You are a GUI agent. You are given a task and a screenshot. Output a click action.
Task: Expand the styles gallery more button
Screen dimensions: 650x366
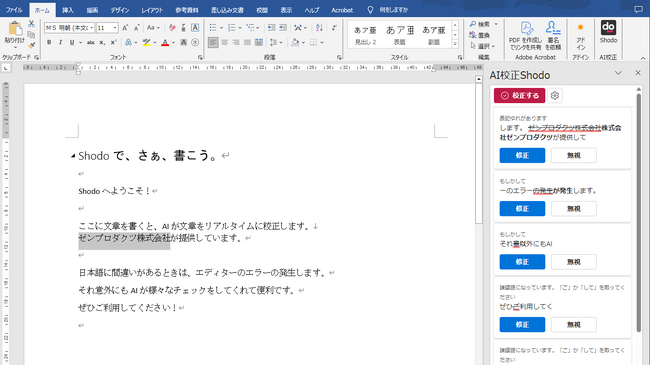(x=455, y=44)
